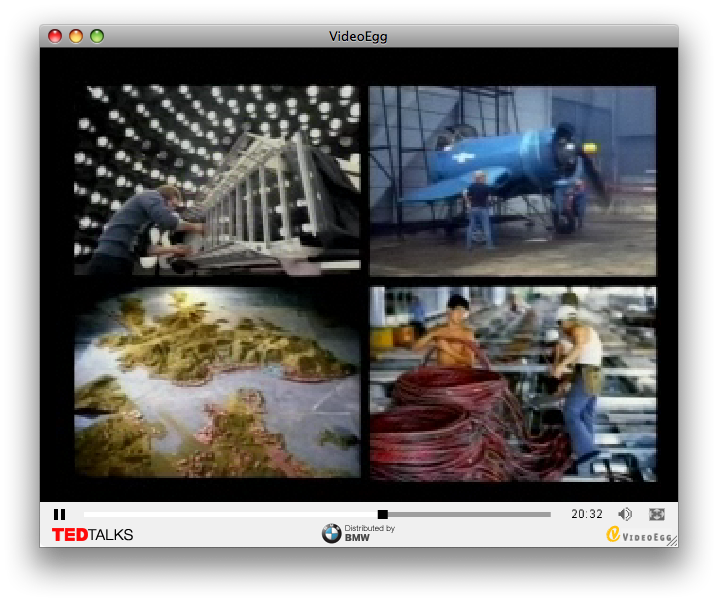718x602 pixels.
Task: Mute the audio with the speaker icon
Action: point(625,514)
